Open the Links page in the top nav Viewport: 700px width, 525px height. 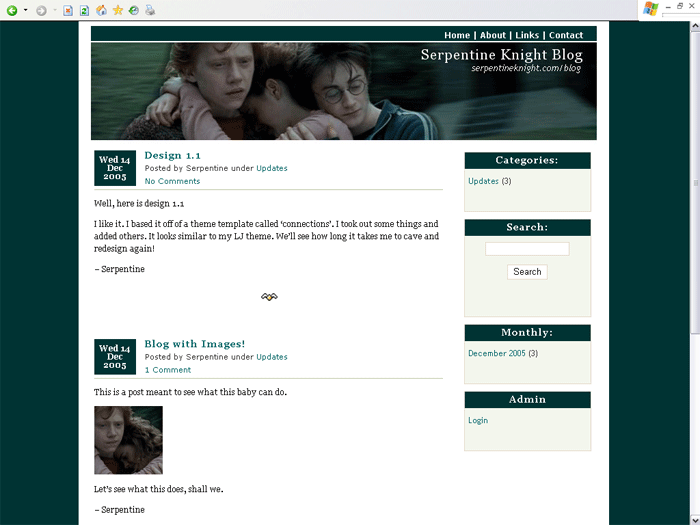[x=527, y=35]
